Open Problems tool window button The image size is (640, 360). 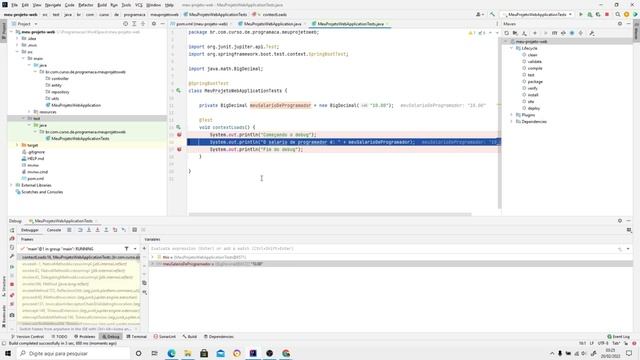(x=85, y=337)
